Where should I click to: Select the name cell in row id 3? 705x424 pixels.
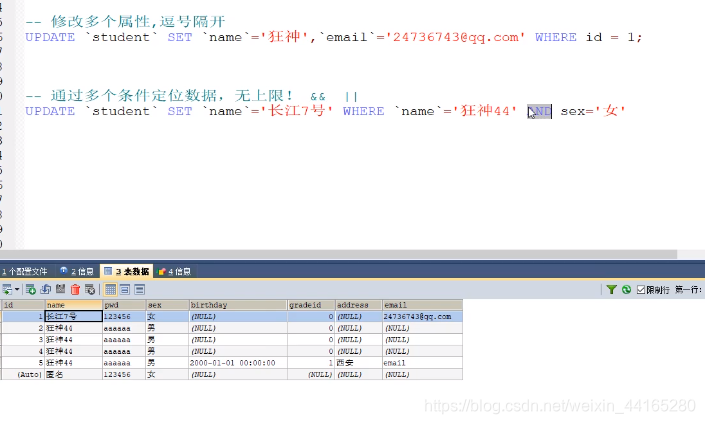click(74, 339)
